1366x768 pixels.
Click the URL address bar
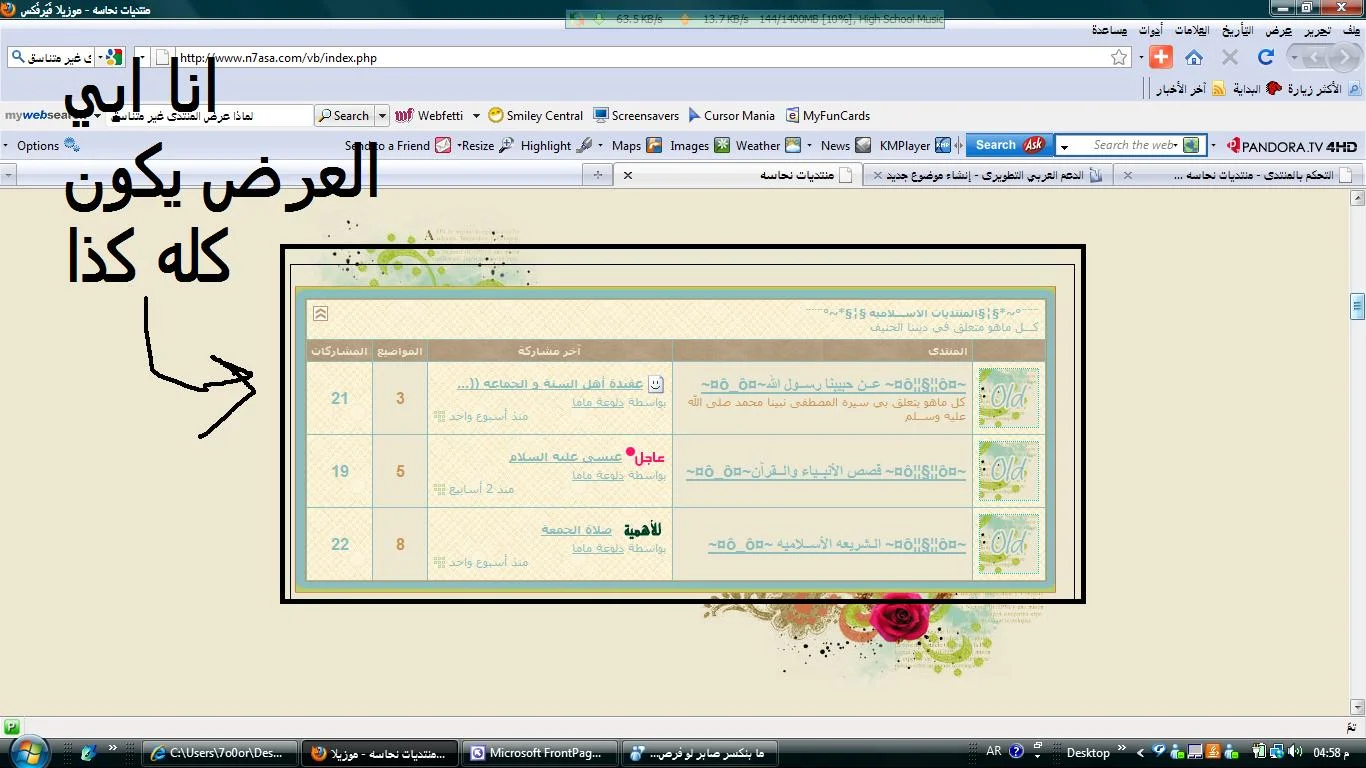(x=640, y=58)
